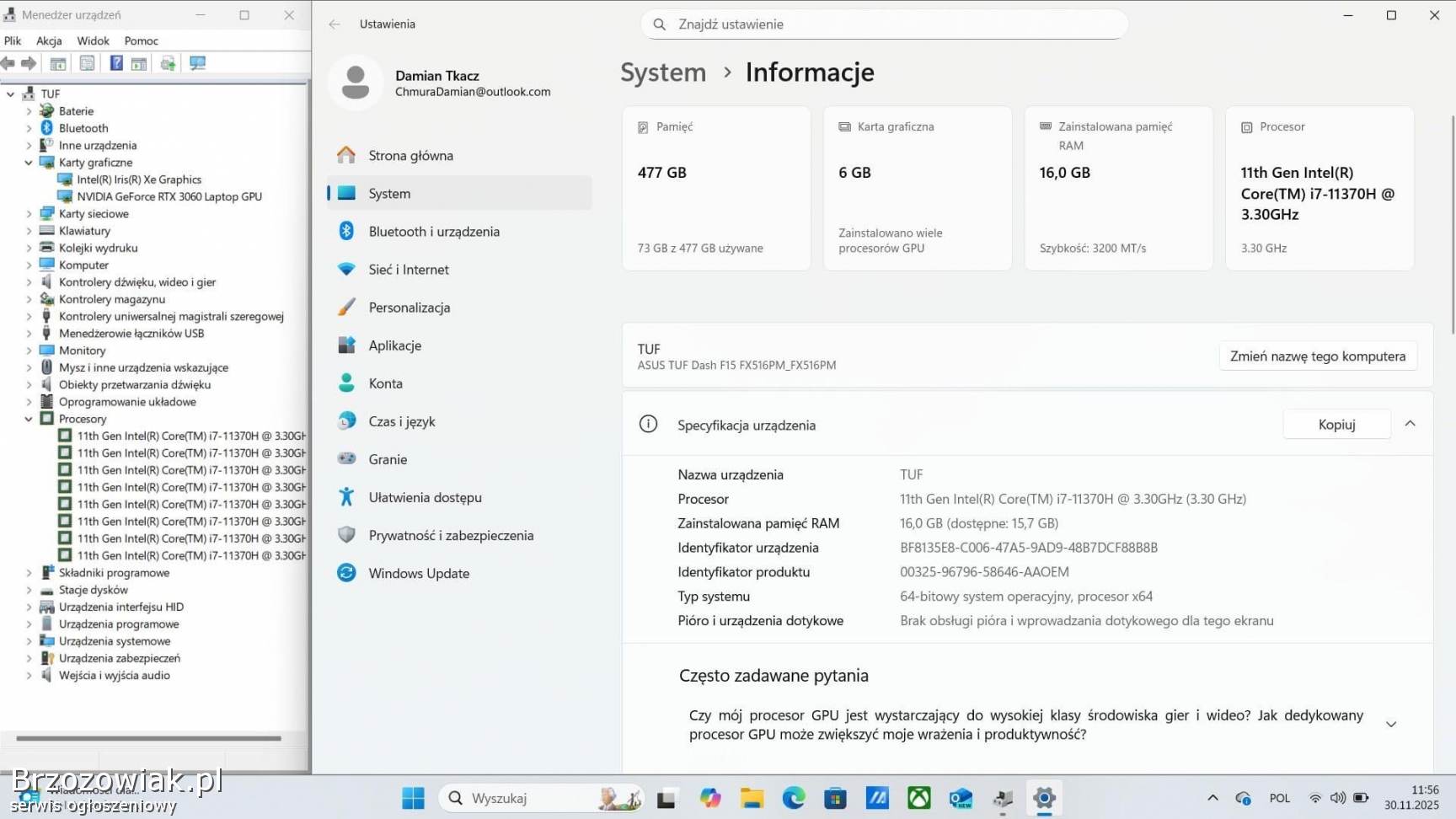
Task: Click the monitor-shaped scan hardware toolbar icon
Action: point(198,63)
